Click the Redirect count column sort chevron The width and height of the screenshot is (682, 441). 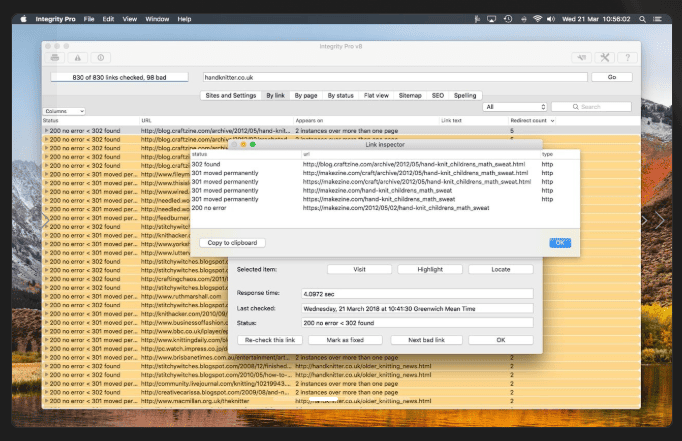click(x=552, y=121)
